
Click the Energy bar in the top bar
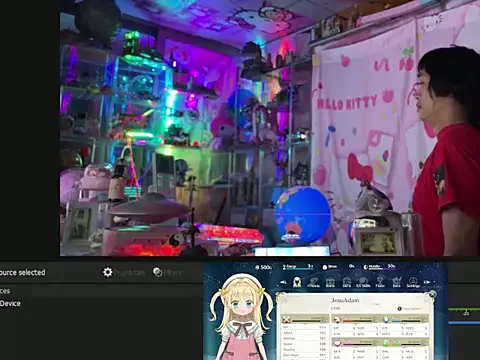tap(298, 267)
